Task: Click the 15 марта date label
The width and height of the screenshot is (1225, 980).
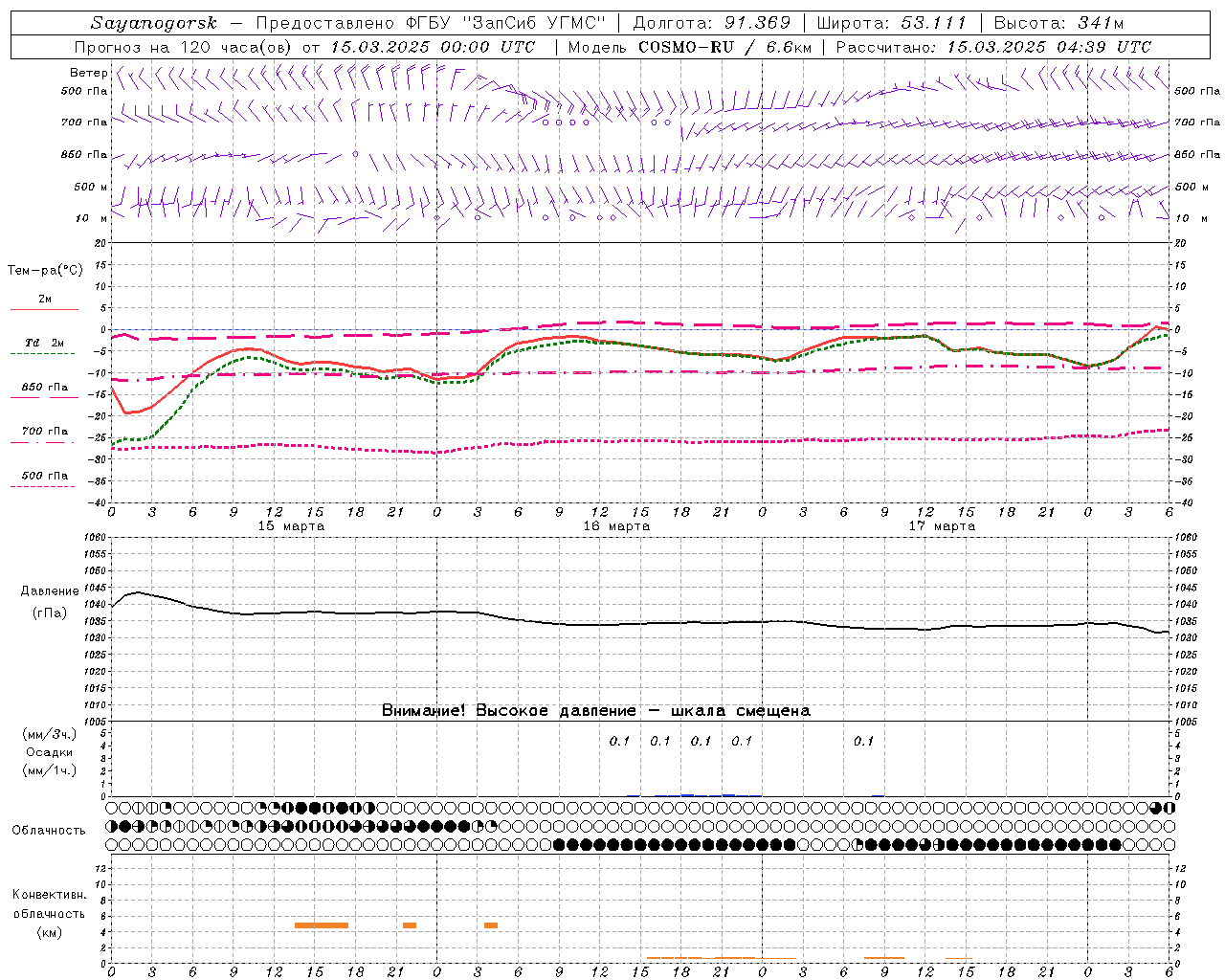Action: [291, 526]
